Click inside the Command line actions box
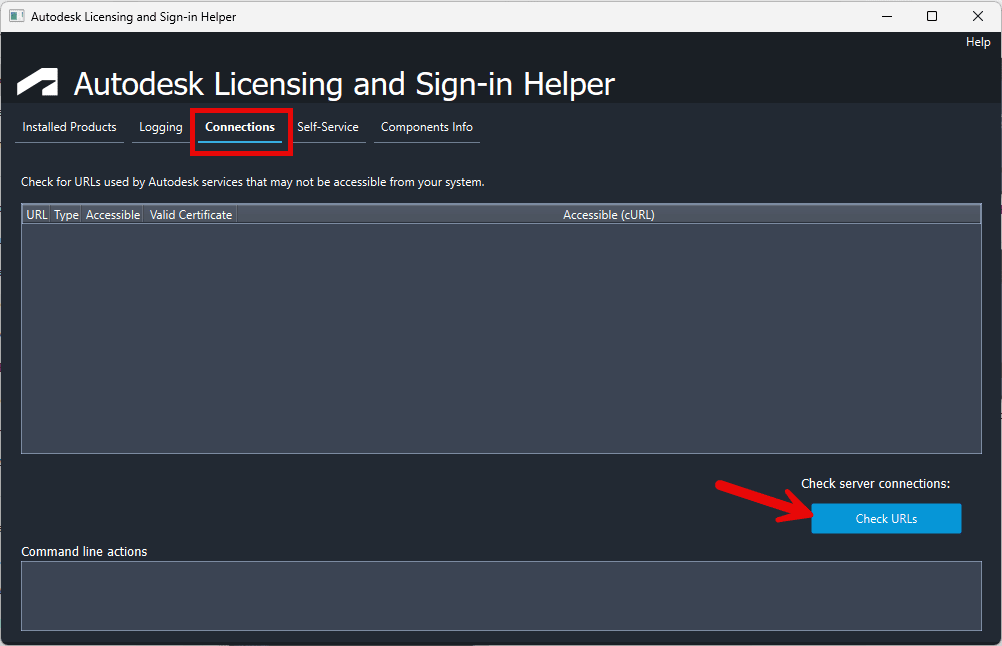The image size is (1002, 646). [501, 596]
